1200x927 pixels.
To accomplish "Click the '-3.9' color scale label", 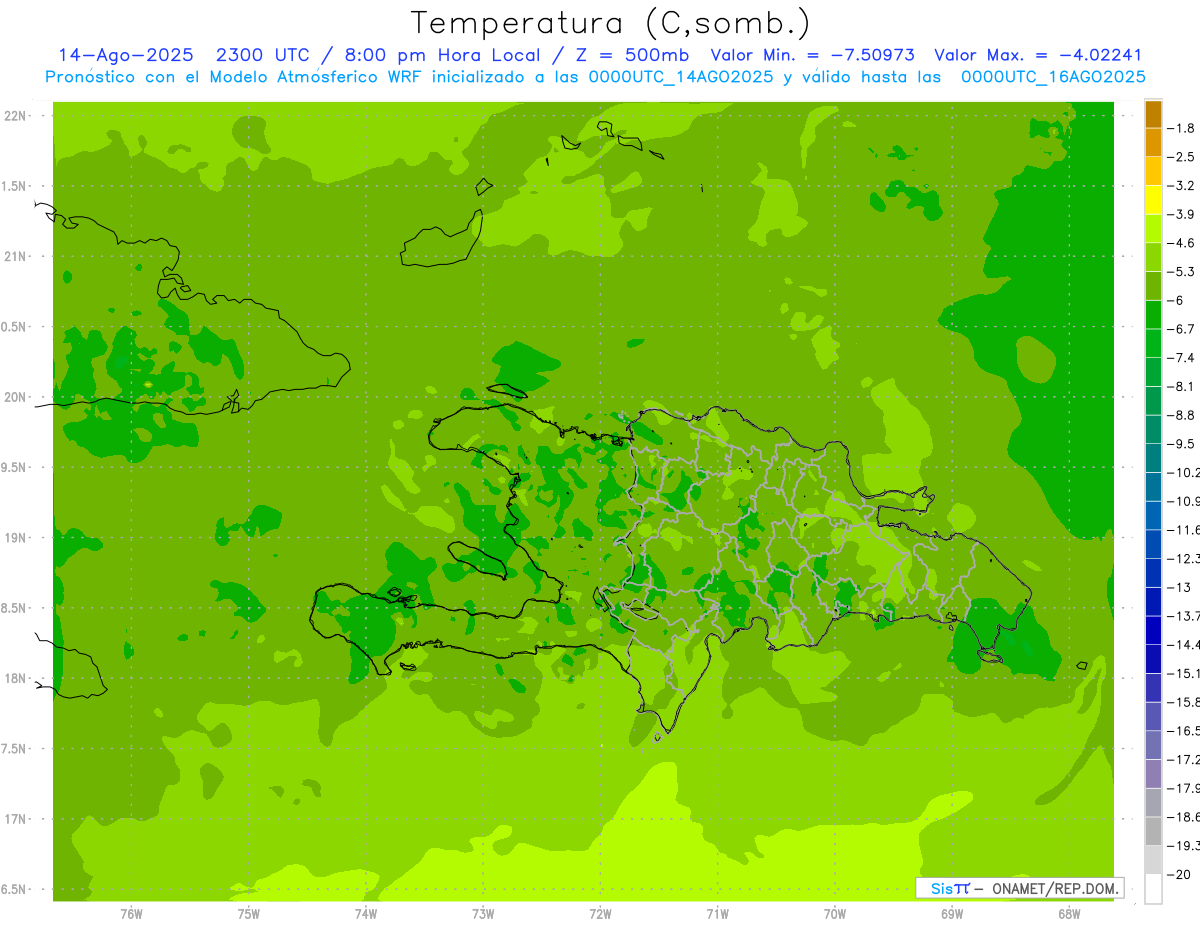I will (1182, 214).
